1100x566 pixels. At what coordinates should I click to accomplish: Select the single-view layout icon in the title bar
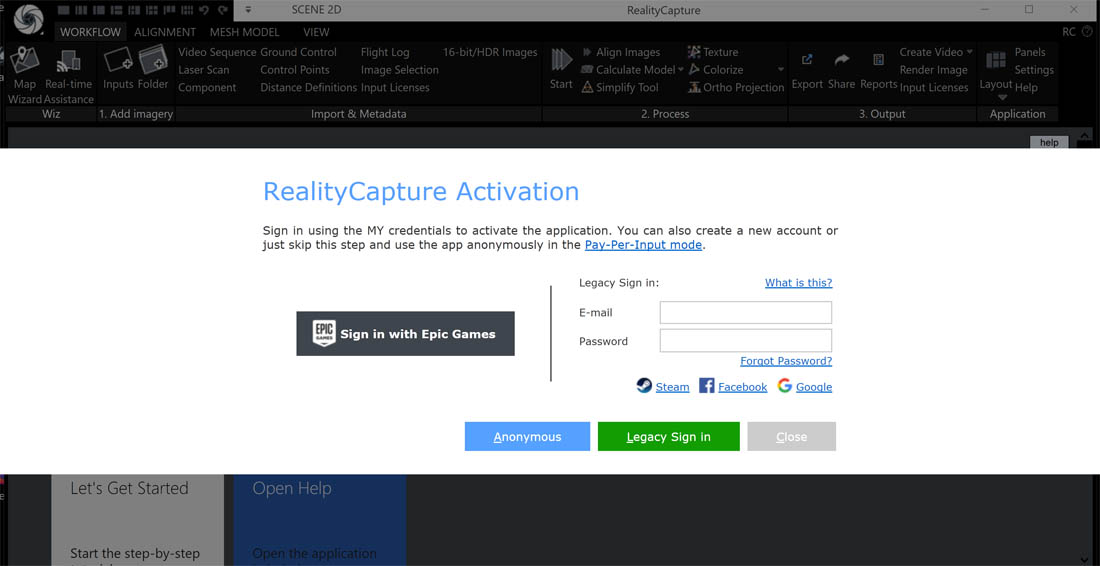(63, 10)
